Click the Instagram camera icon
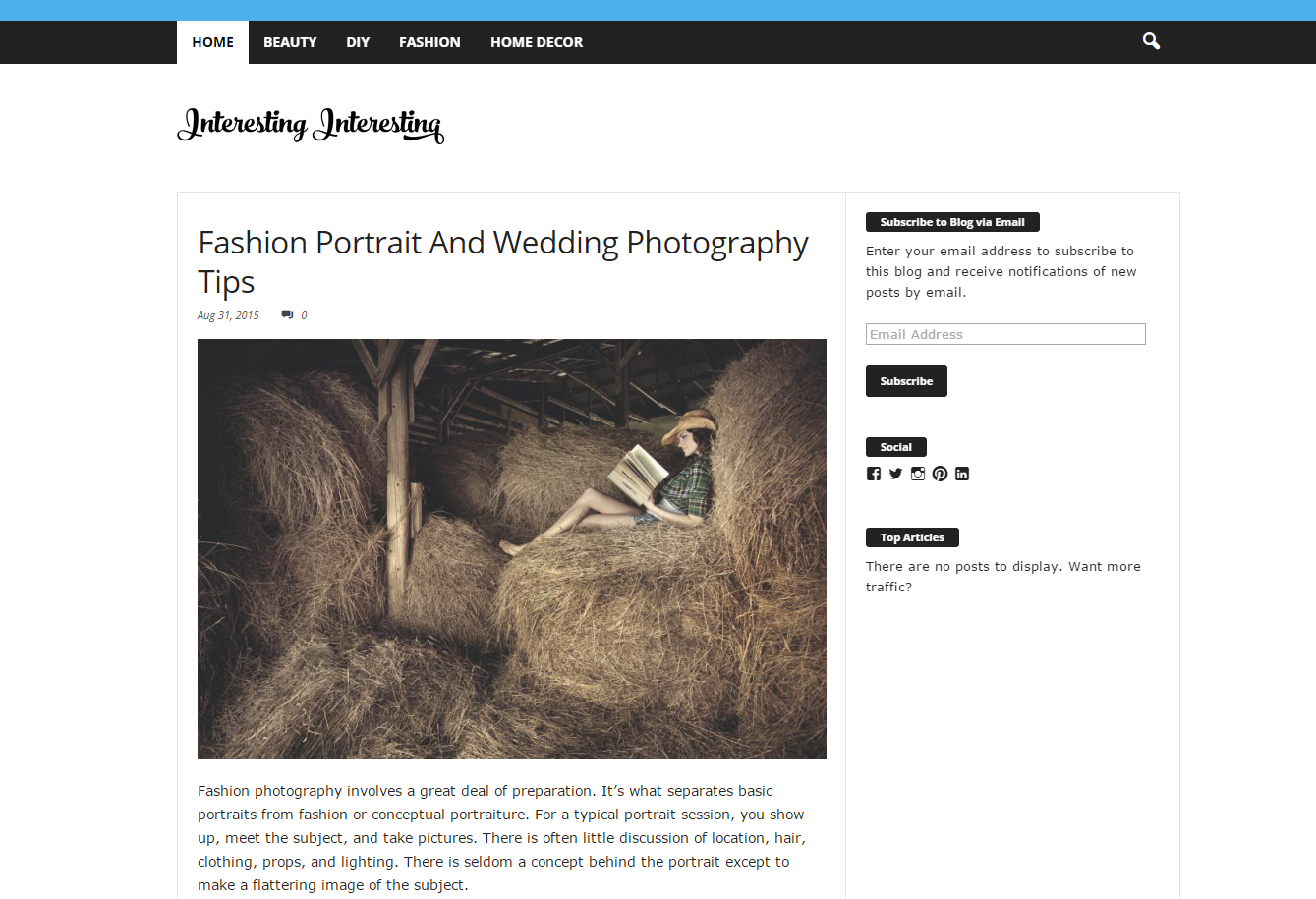This screenshot has height=899, width=1316. coord(918,474)
